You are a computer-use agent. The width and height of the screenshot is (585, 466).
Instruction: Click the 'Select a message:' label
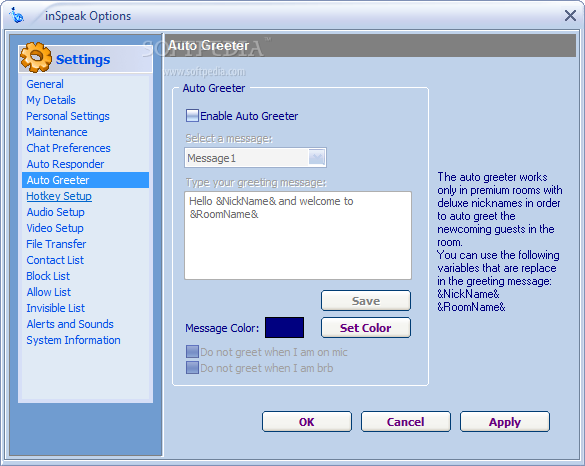point(229,138)
